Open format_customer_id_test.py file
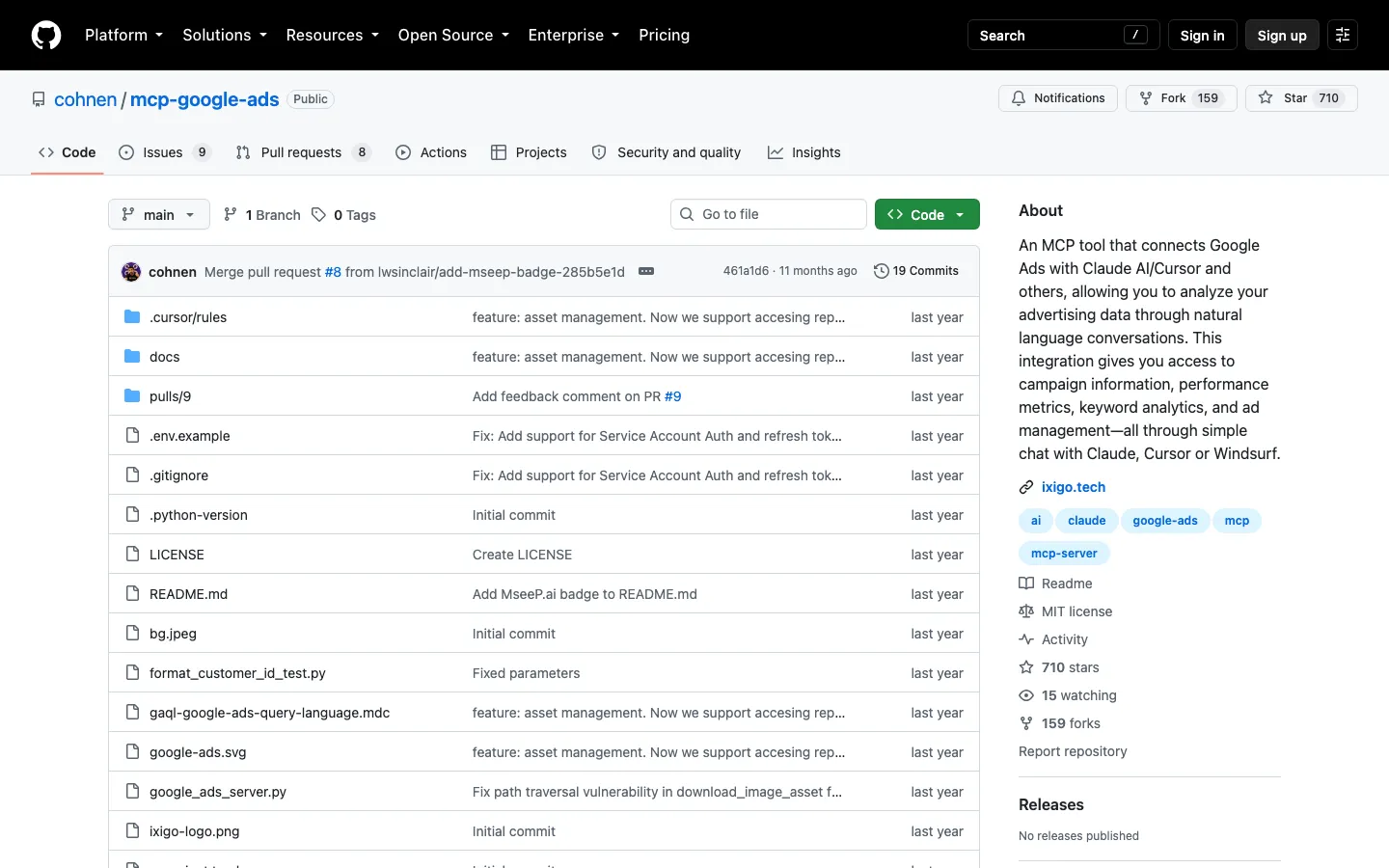Image resolution: width=1389 pixels, height=868 pixels. tap(237, 673)
